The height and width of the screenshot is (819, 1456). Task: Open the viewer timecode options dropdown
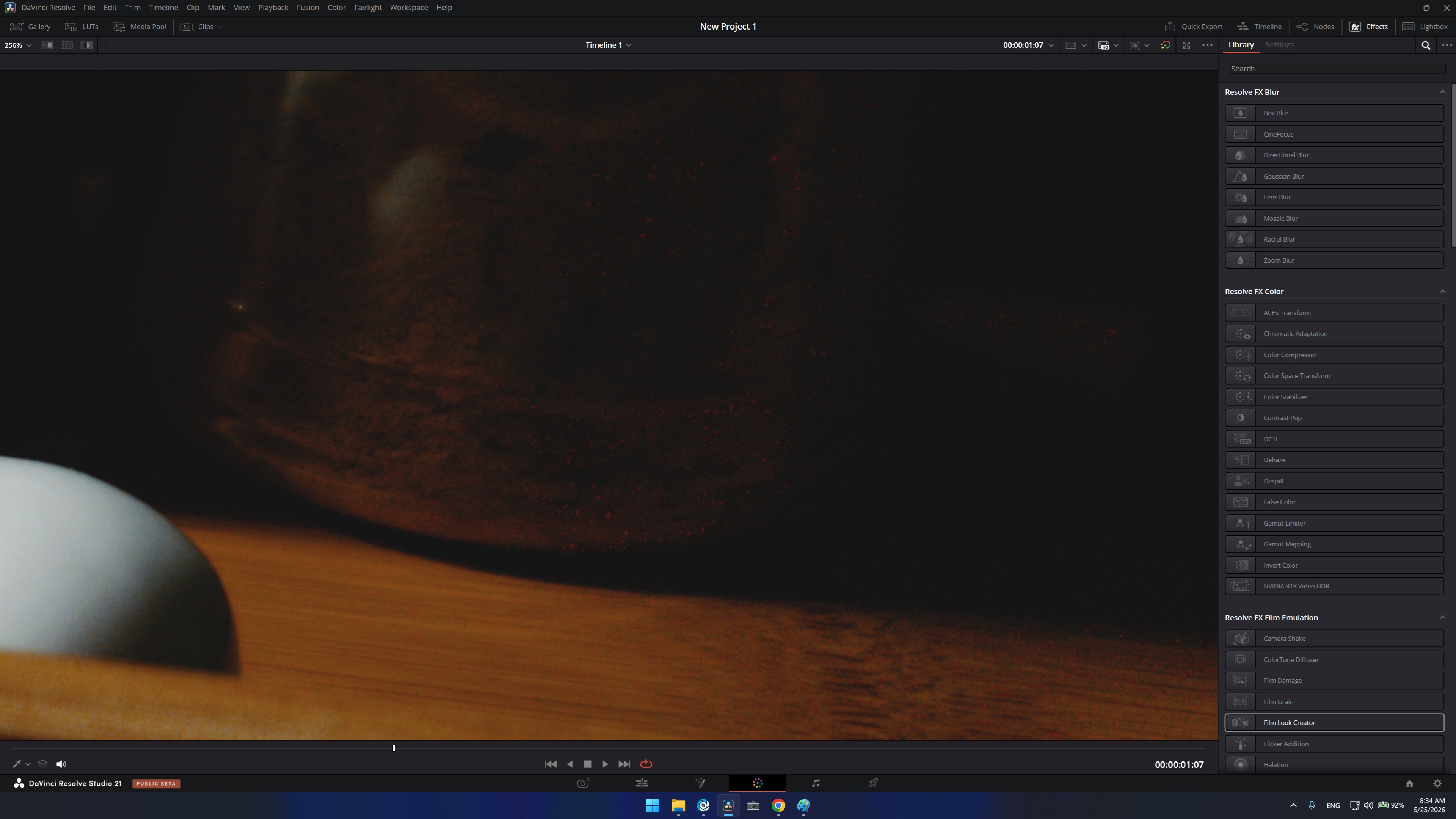pos(1051,45)
